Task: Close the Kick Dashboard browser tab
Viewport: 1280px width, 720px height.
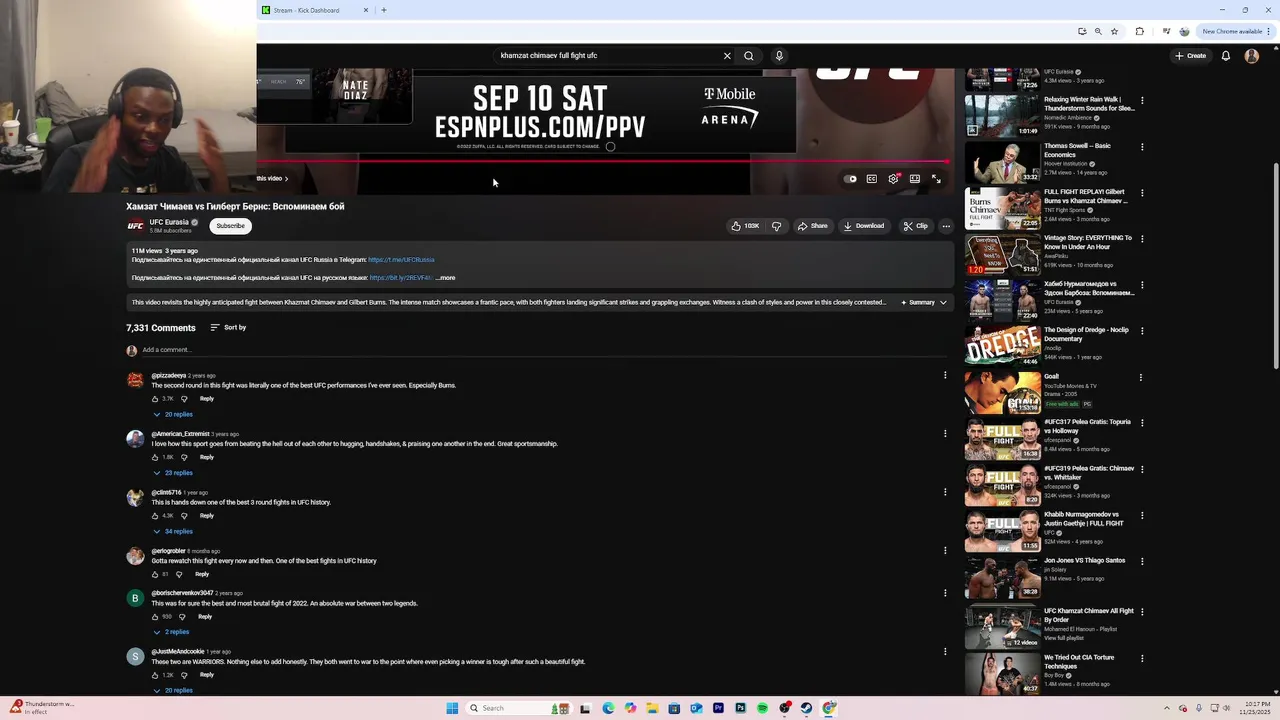Action: click(365, 10)
